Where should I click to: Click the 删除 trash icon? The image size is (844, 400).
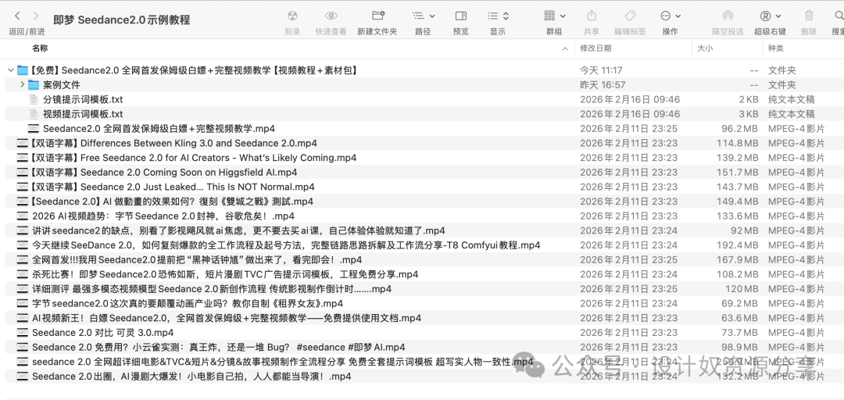pos(809,16)
